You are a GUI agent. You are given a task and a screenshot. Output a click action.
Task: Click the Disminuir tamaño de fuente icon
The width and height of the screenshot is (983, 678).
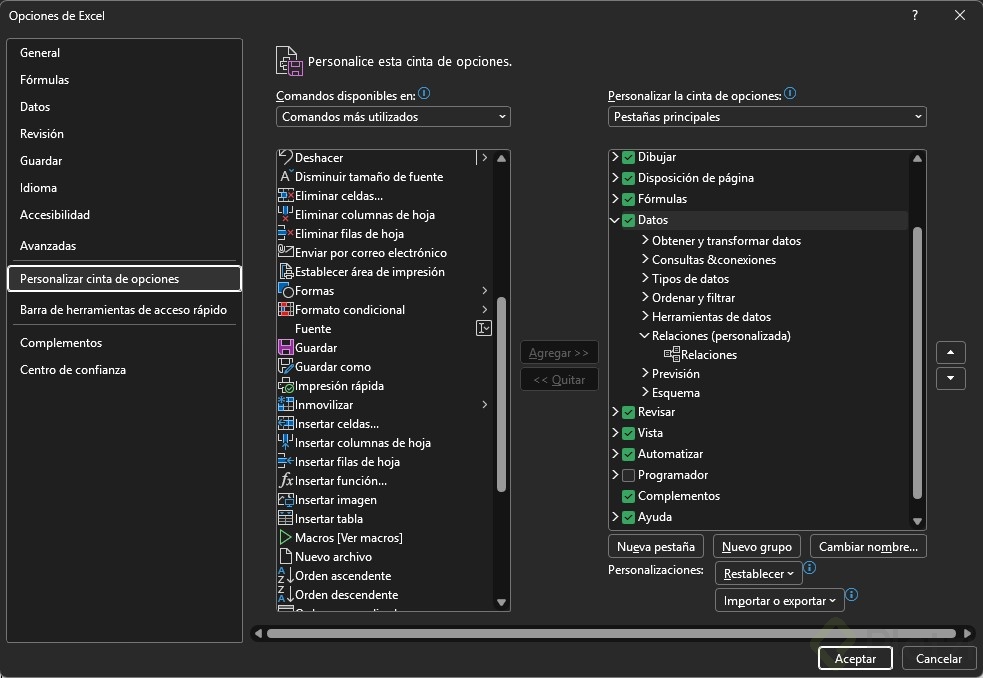pyautogui.click(x=286, y=176)
